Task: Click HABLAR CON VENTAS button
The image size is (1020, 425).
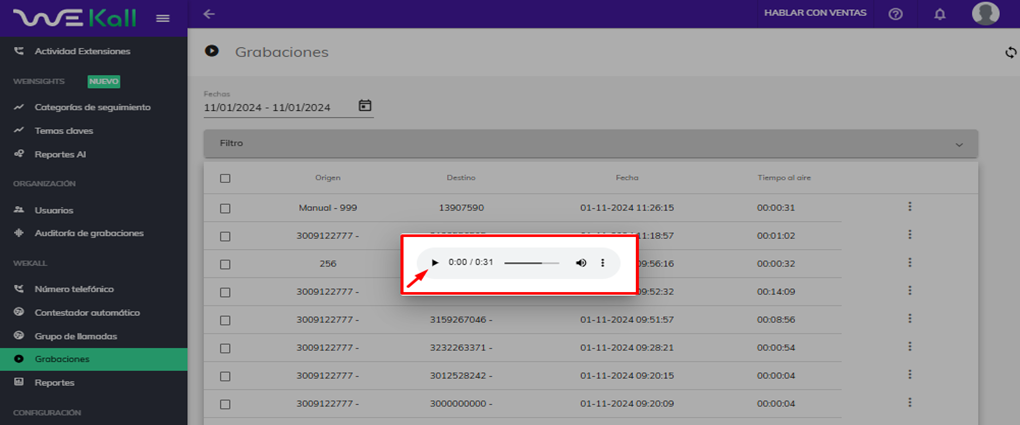Action: pos(815,13)
